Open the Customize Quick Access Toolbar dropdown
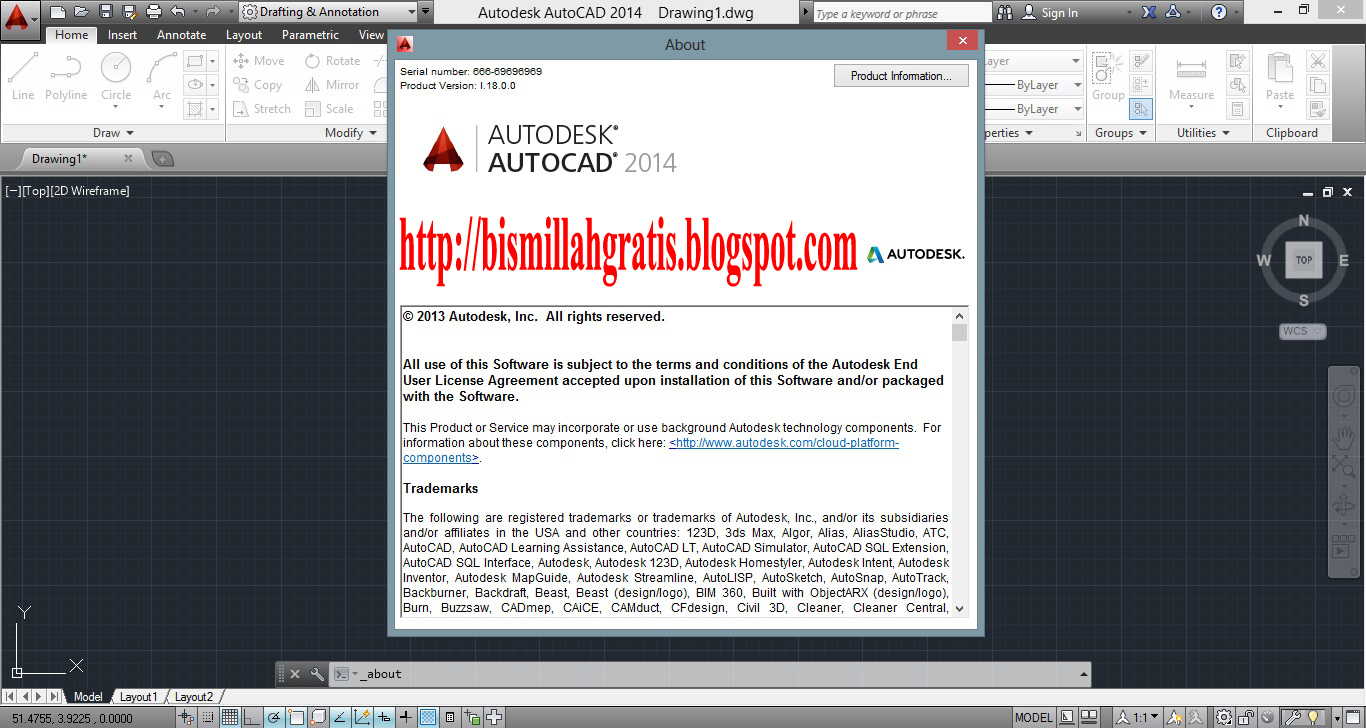 pyautogui.click(x=426, y=12)
